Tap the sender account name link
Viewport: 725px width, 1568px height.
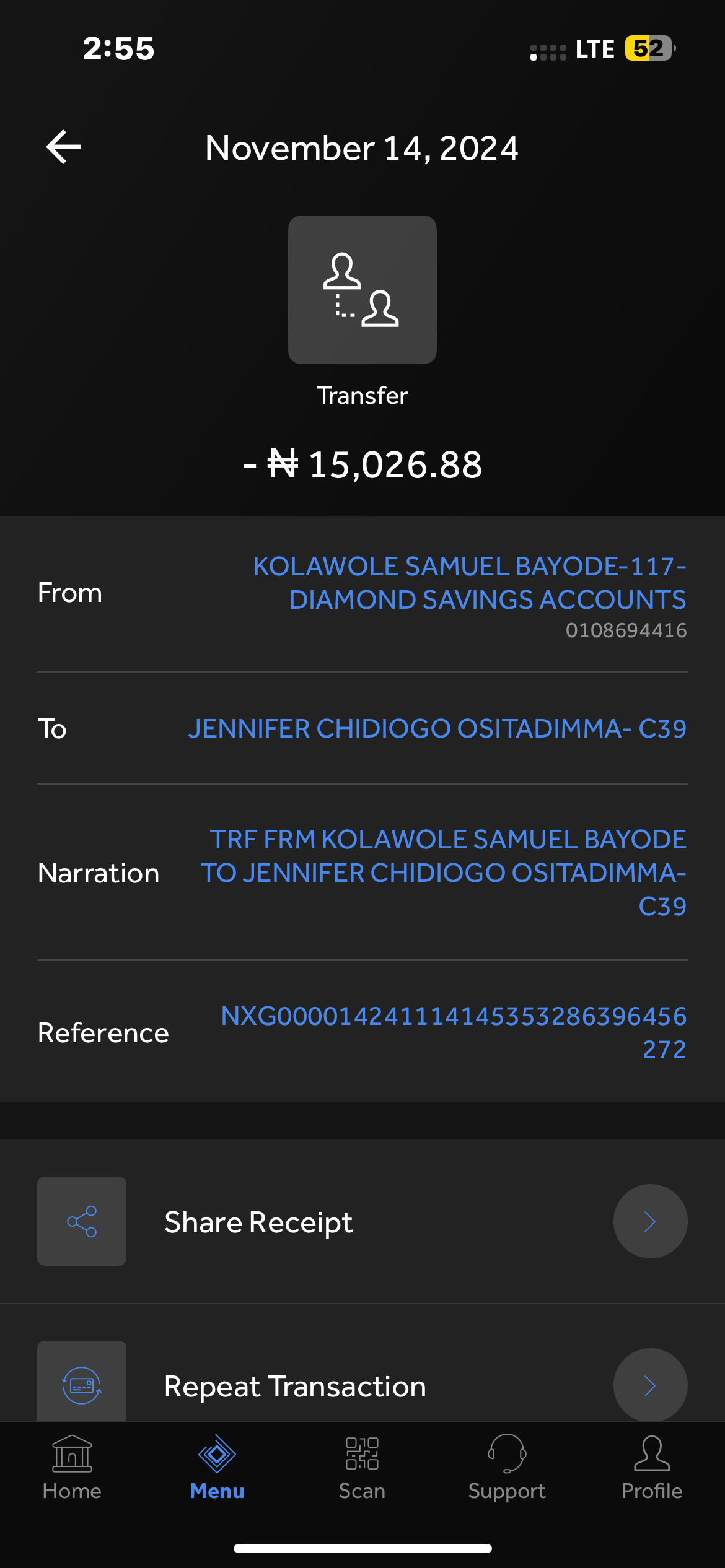point(470,583)
